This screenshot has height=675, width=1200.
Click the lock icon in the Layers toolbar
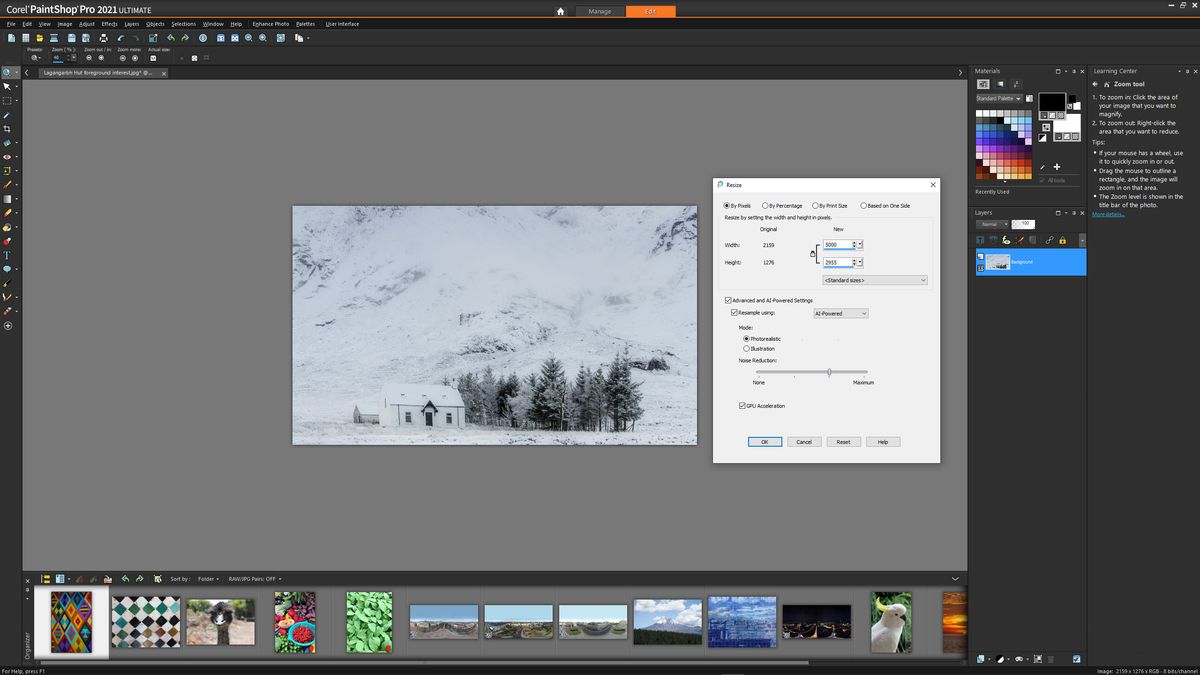[1062, 240]
